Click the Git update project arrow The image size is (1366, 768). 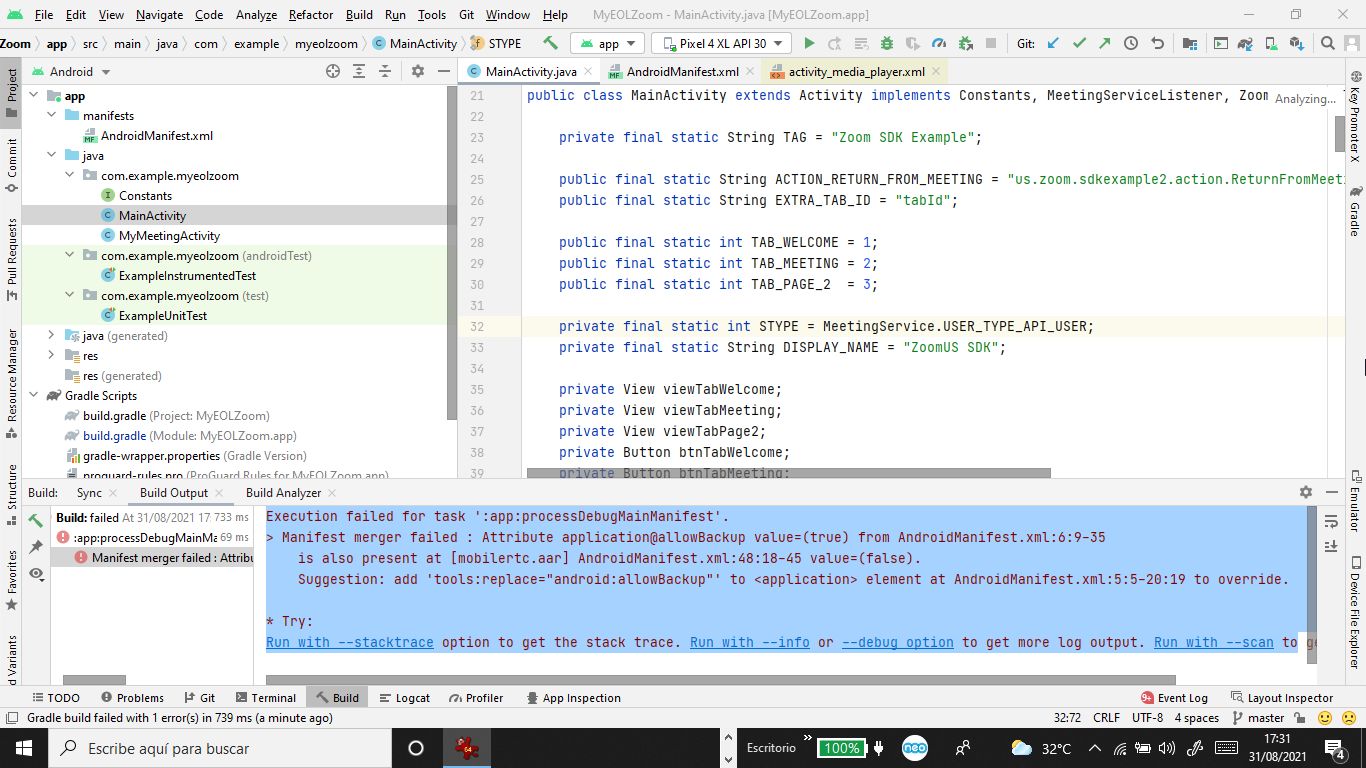(x=1053, y=43)
